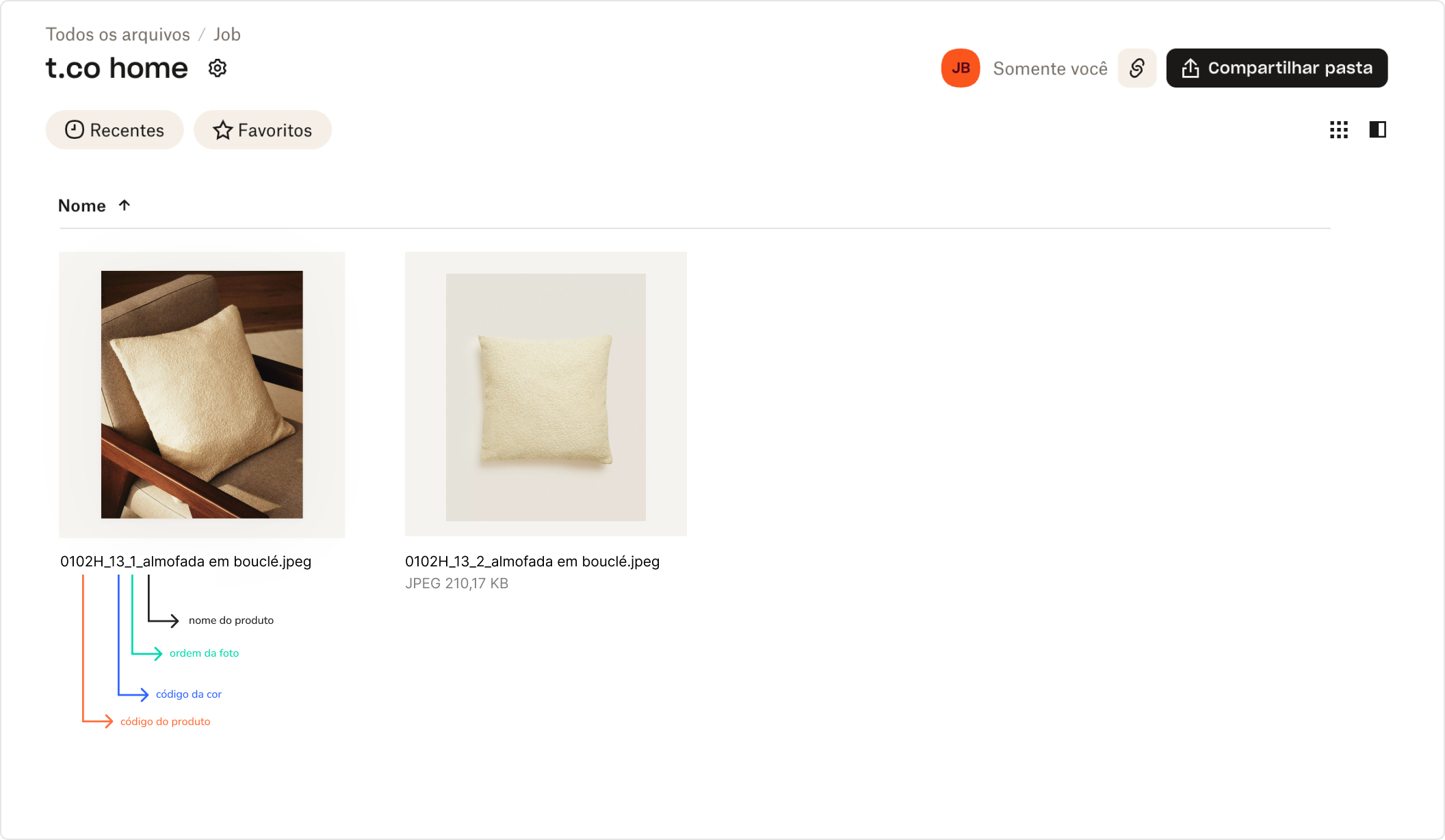Switch to grid view icon
This screenshot has height=840, width=1445.
click(x=1339, y=129)
